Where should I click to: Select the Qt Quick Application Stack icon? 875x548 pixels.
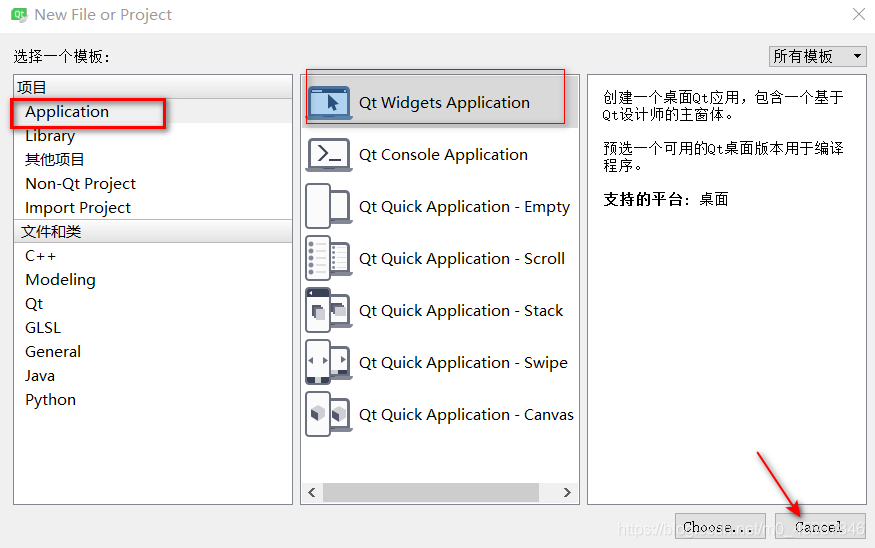click(329, 310)
